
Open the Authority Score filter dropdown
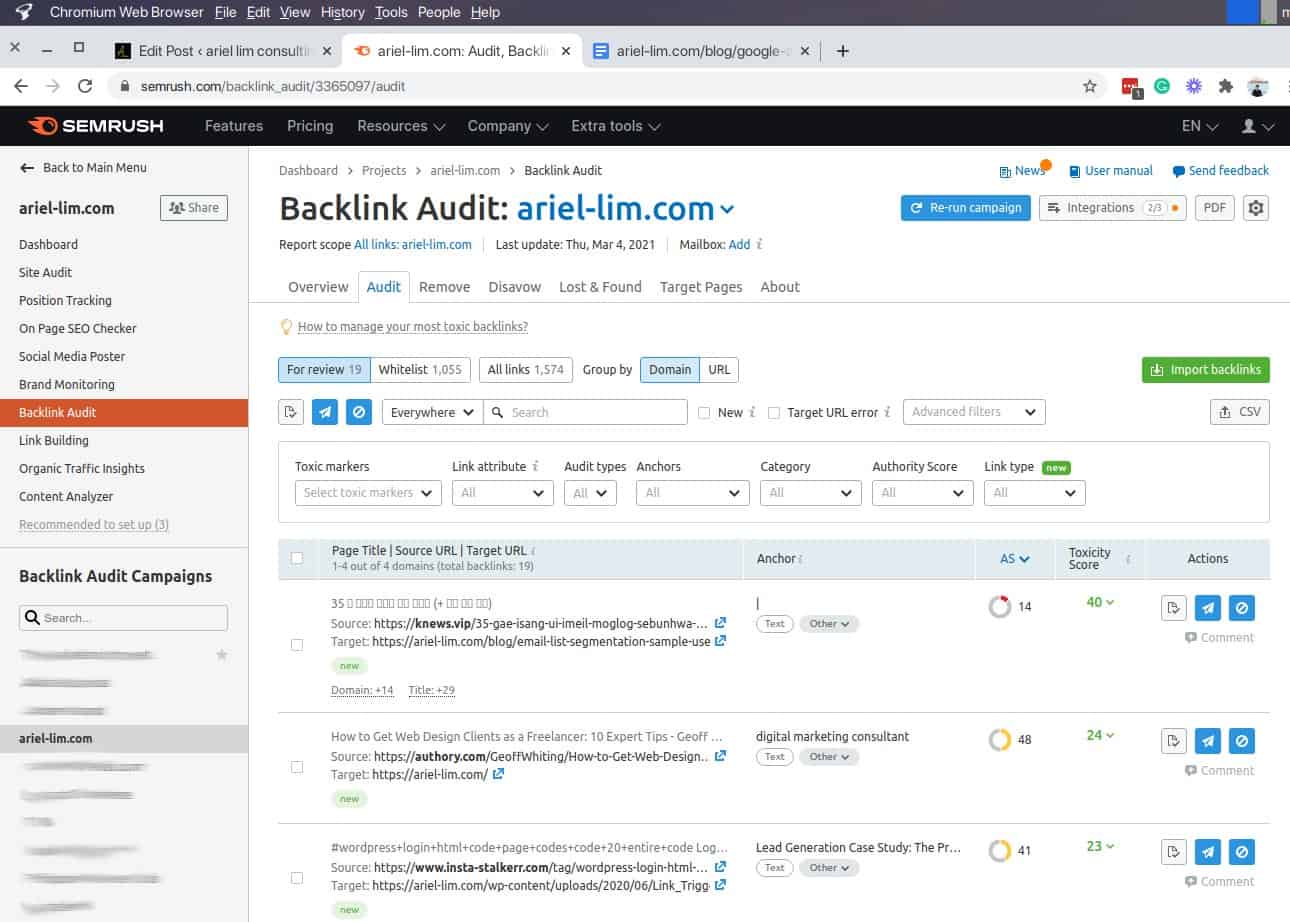(x=922, y=493)
